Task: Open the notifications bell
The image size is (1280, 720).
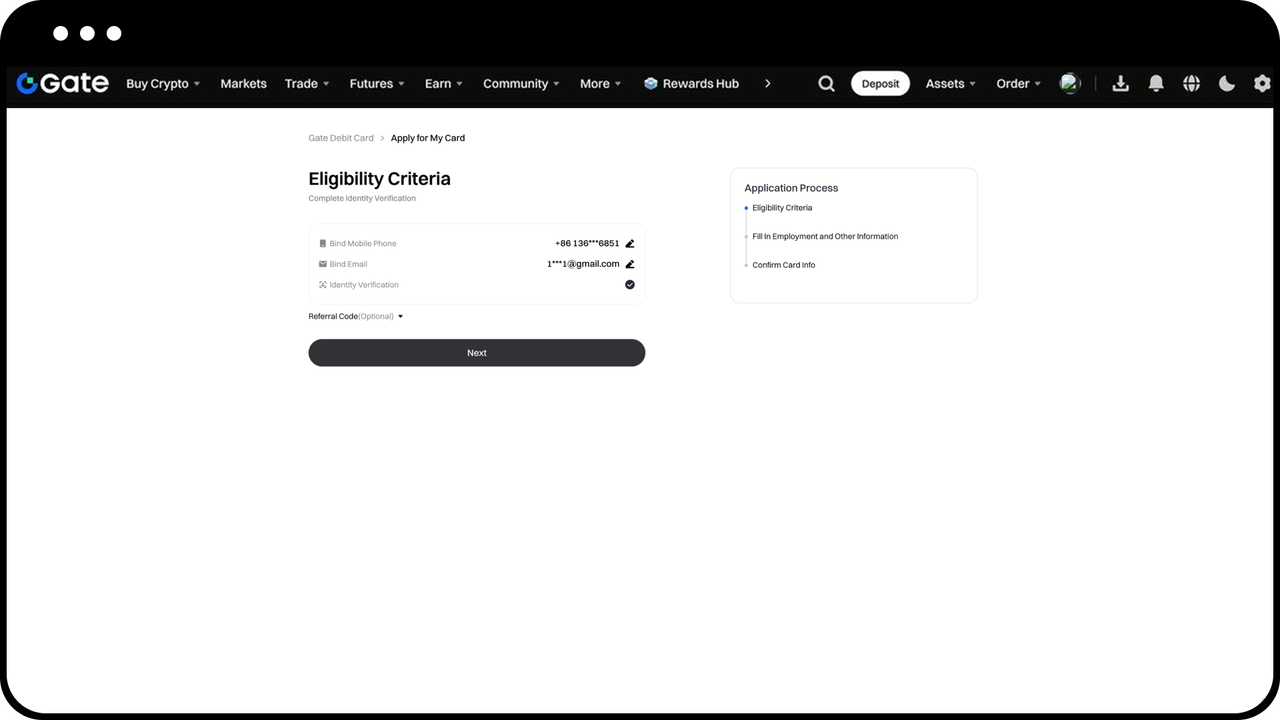Action: tap(1156, 84)
